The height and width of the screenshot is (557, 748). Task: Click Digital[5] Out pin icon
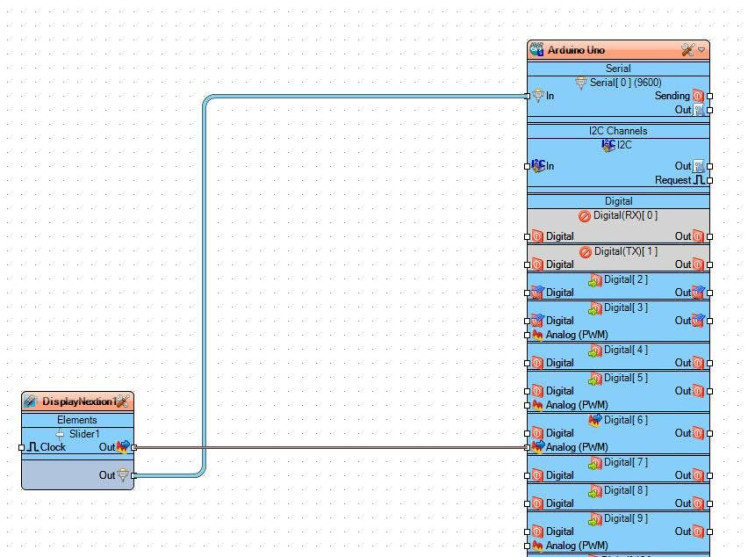tap(698, 391)
